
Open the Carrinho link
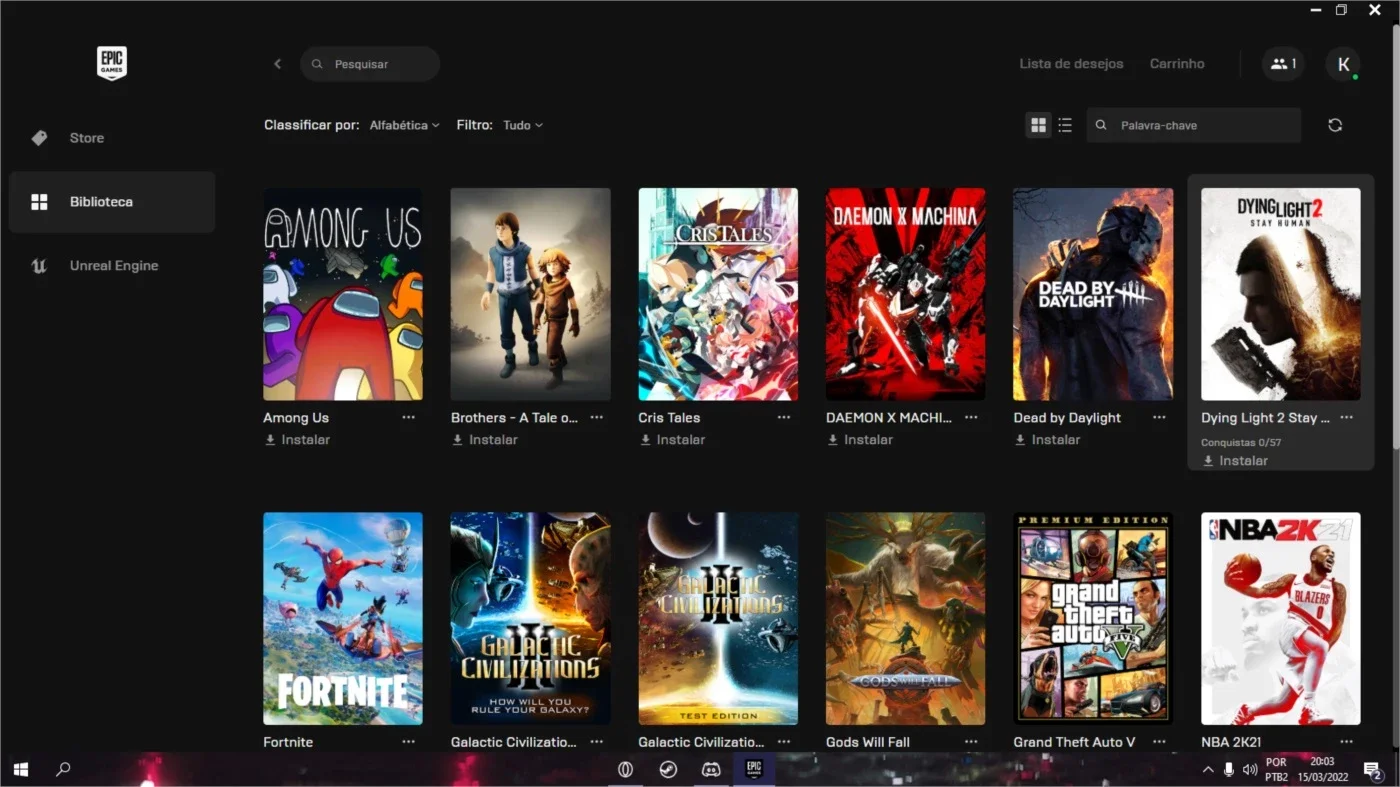pyautogui.click(x=1177, y=64)
